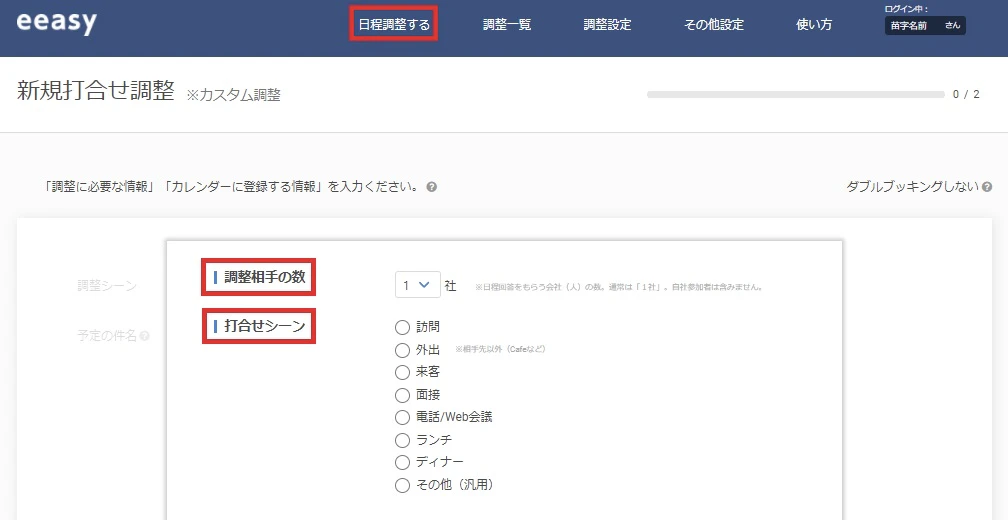1008x520 pixels.
Task: Click the logged-in user name badge
Action: tap(925, 26)
